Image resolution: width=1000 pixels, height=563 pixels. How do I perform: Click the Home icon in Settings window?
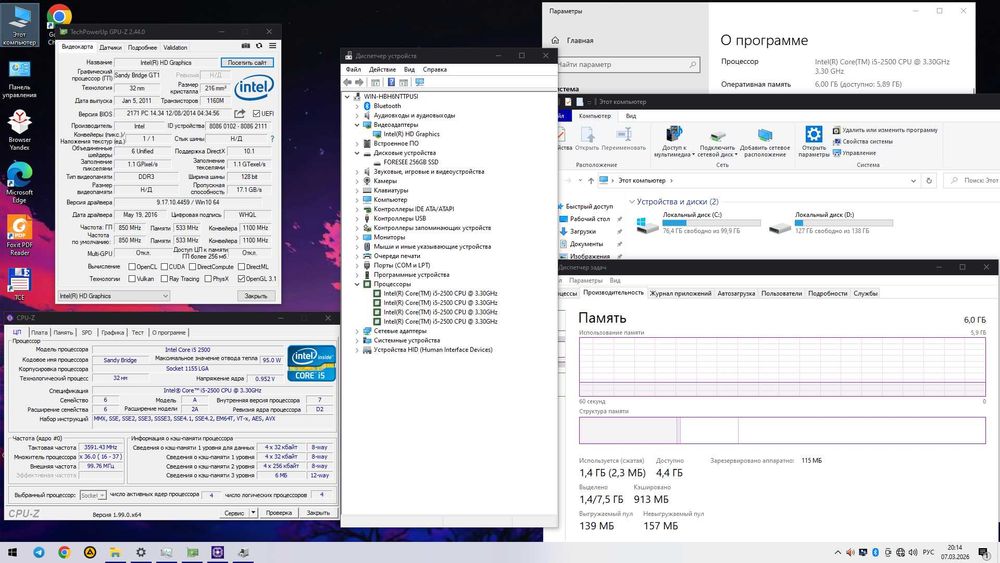tap(555, 40)
